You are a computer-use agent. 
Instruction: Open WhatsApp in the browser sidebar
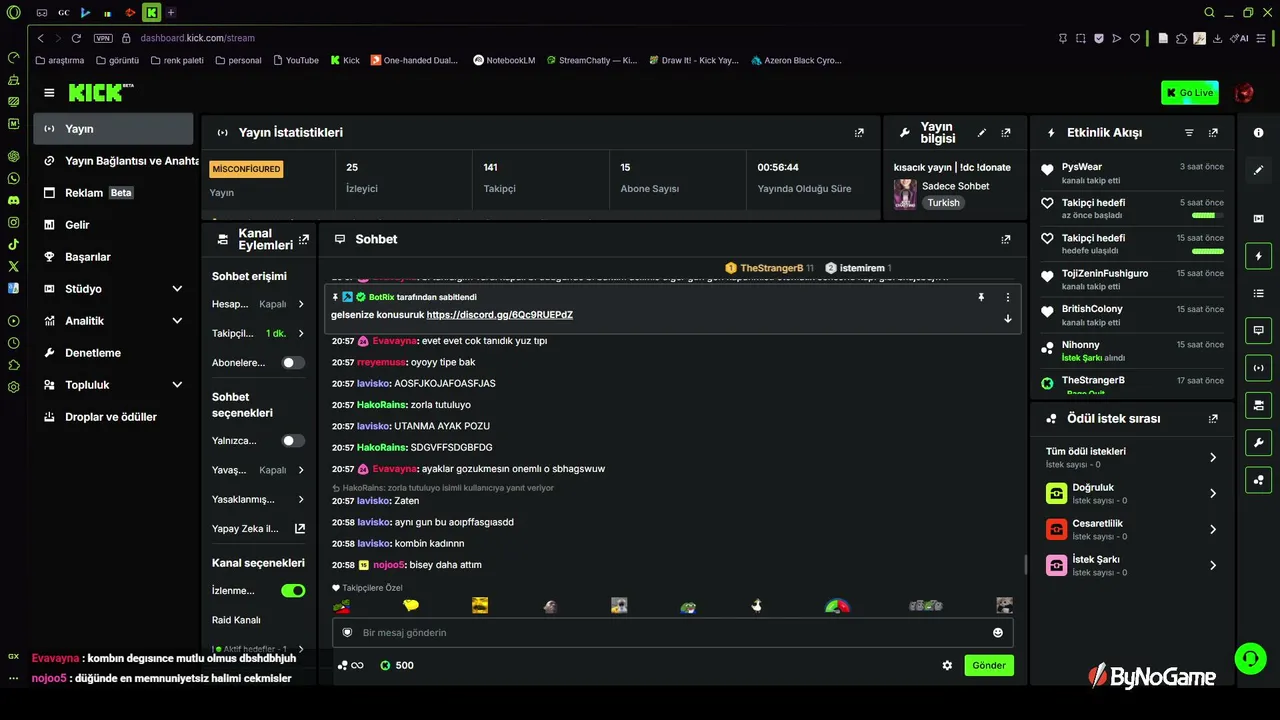tap(14, 178)
